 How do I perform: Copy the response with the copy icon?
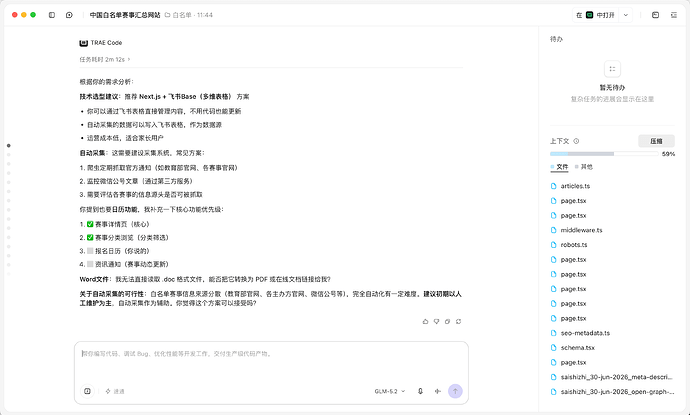[x=447, y=322]
